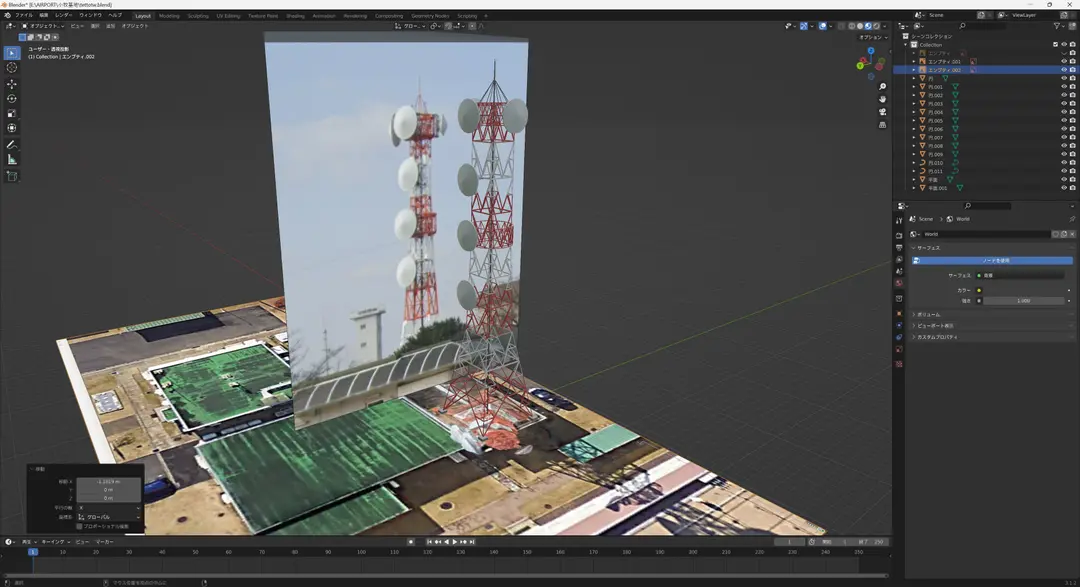Switch orthographic/perspective with the grid icon
Image resolution: width=1080 pixels, height=587 pixels.
tap(882, 125)
